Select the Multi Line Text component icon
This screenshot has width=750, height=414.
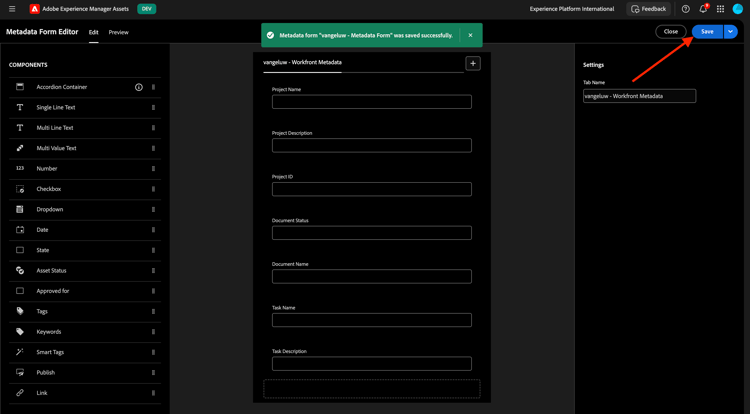point(20,128)
